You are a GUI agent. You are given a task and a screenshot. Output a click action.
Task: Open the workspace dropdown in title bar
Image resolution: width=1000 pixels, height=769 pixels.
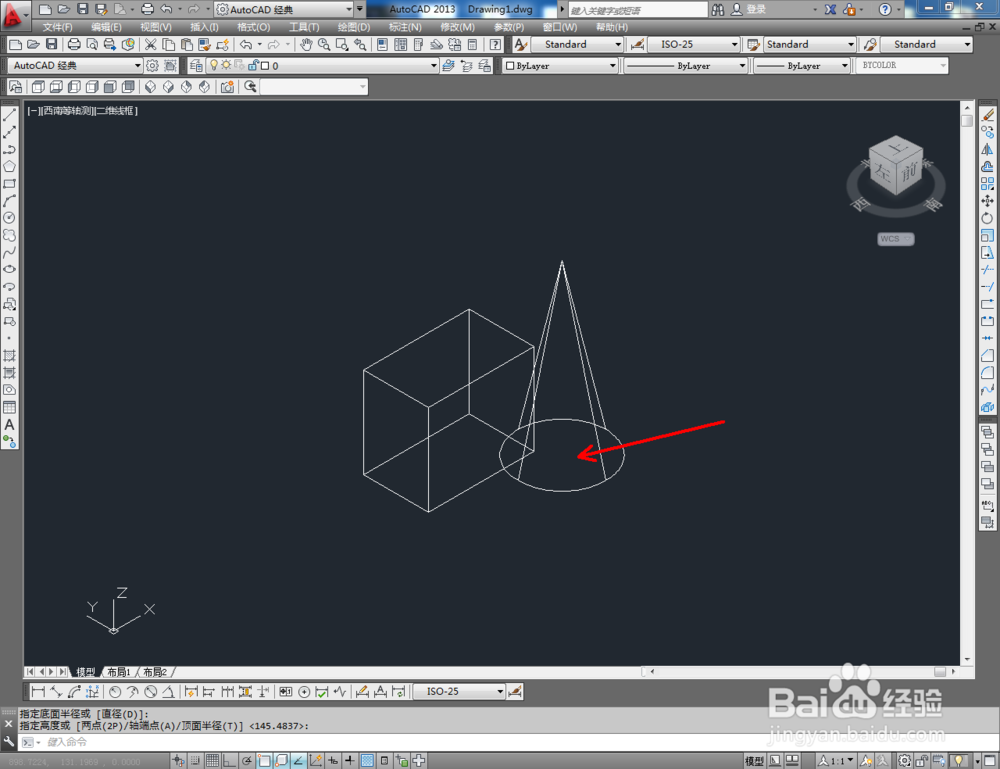(284, 10)
